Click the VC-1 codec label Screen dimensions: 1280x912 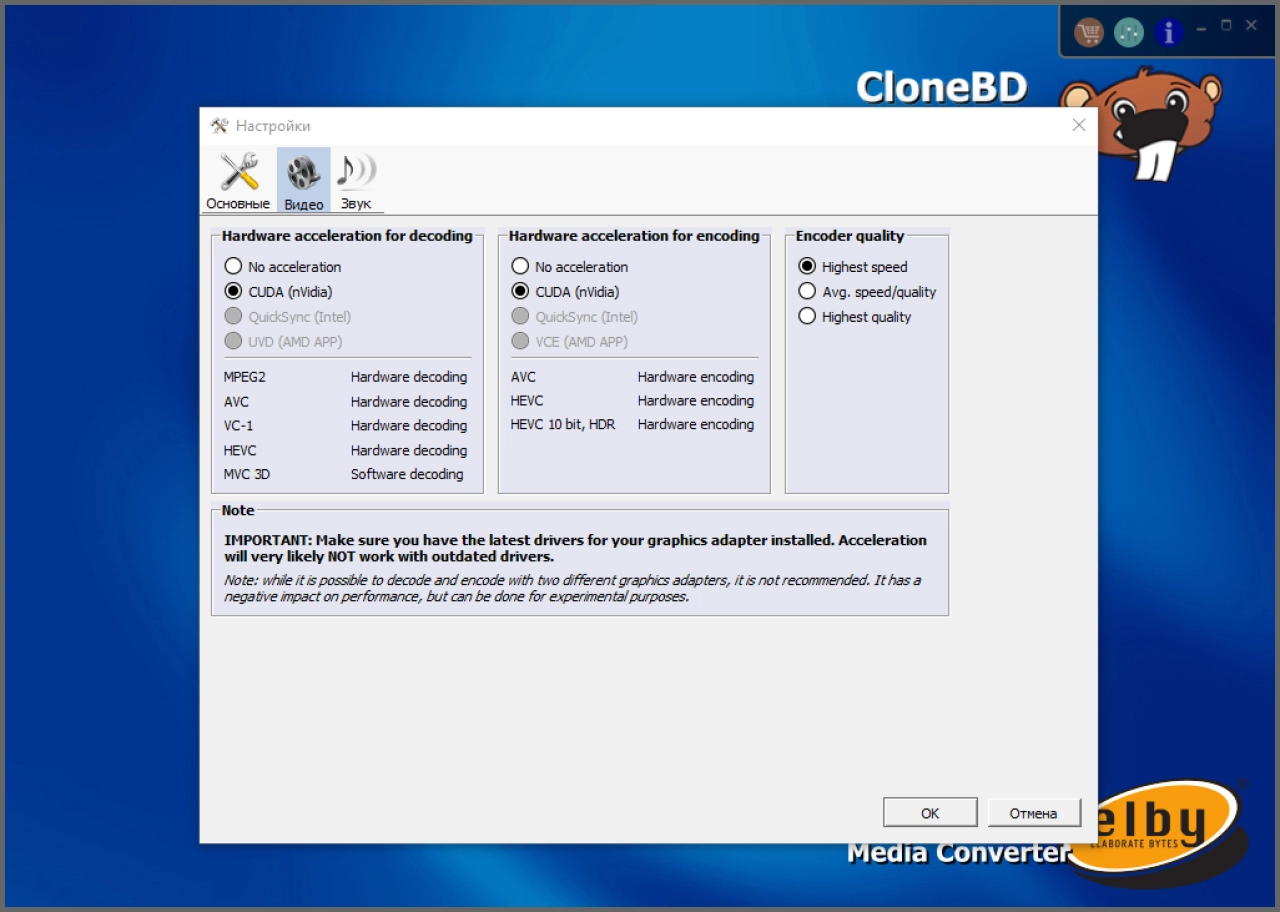point(239,426)
